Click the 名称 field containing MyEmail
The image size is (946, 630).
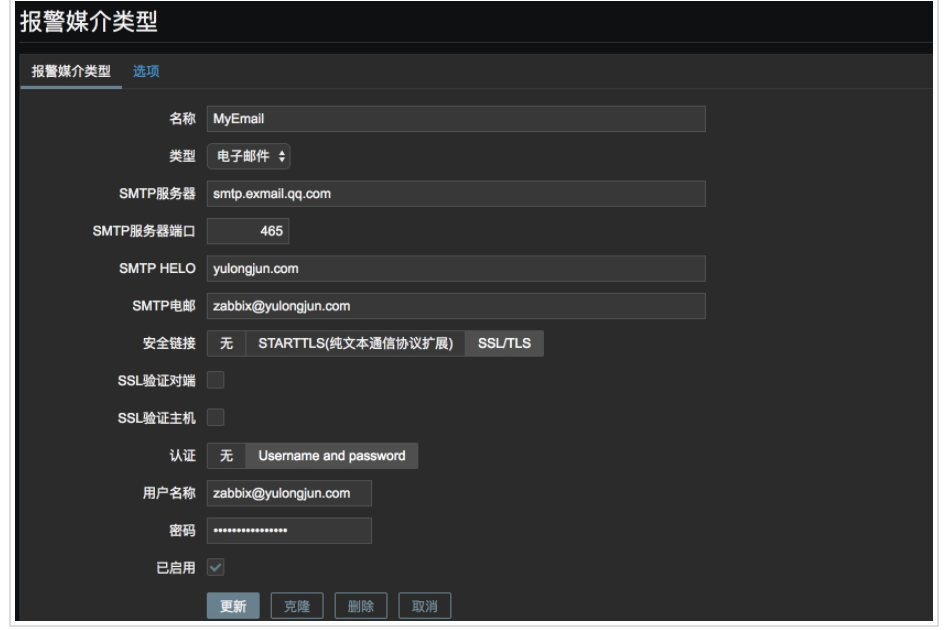[456, 119]
